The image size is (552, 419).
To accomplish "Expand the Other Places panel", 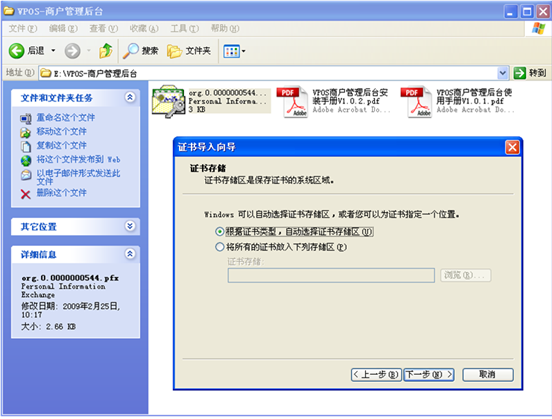I will tap(130, 226).
